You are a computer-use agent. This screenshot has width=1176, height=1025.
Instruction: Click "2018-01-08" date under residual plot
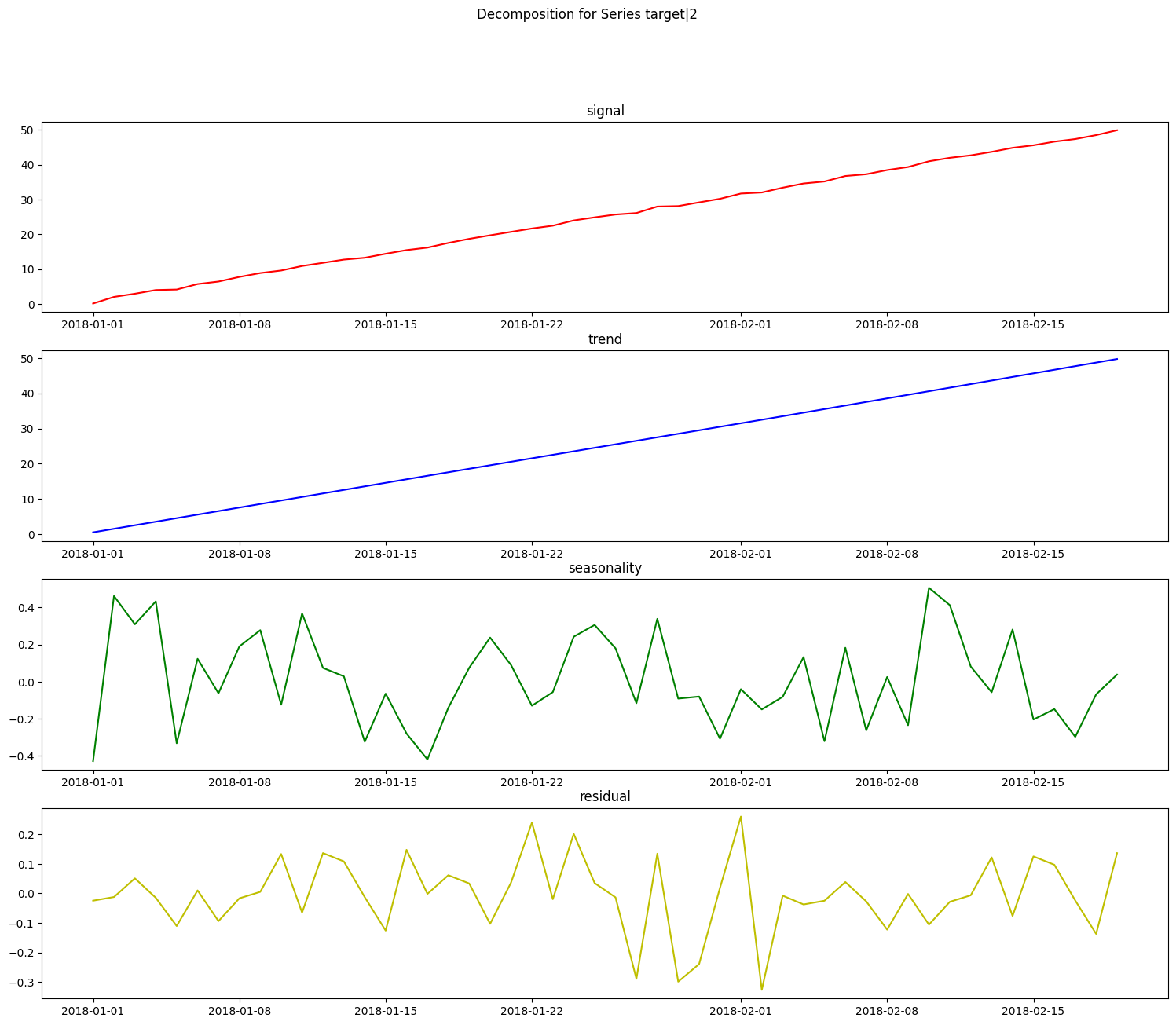(240, 1010)
